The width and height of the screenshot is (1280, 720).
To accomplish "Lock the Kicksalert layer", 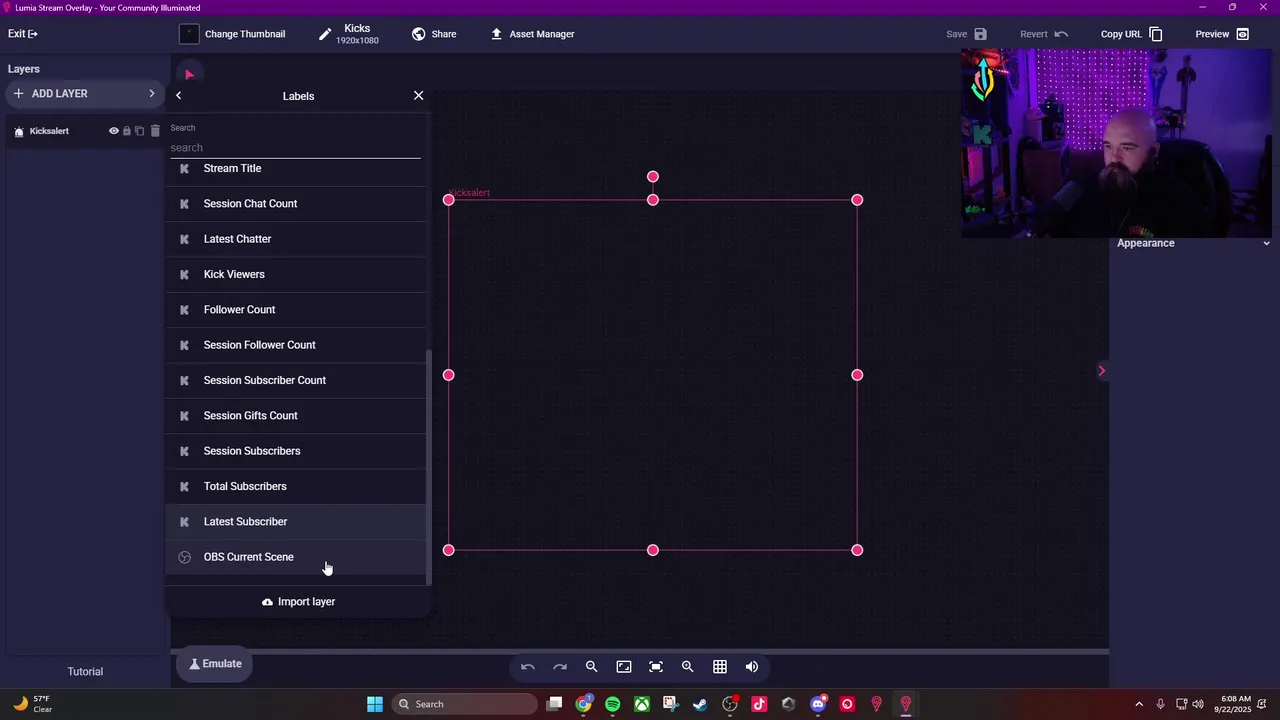I will coord(126,131).
